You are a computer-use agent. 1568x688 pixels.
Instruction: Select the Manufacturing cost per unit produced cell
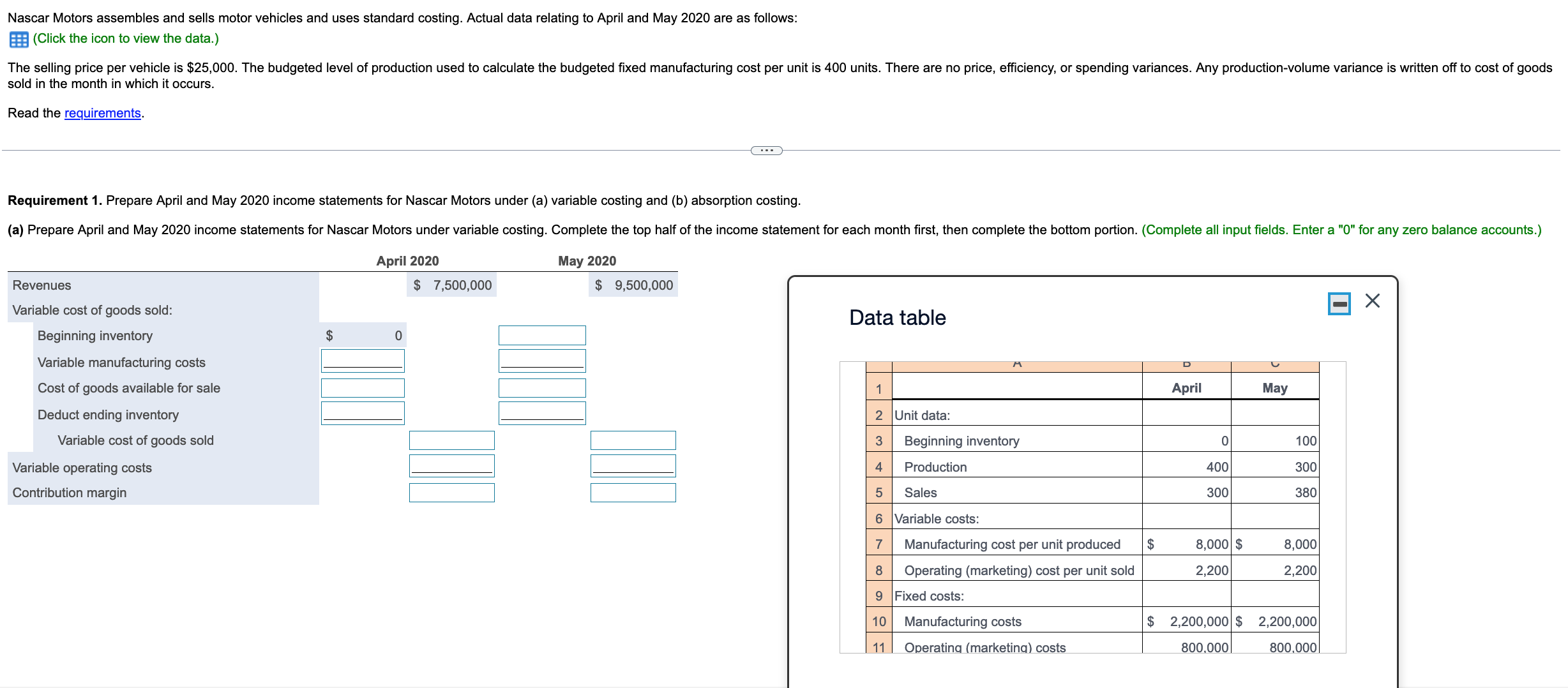coord(1013,544)
